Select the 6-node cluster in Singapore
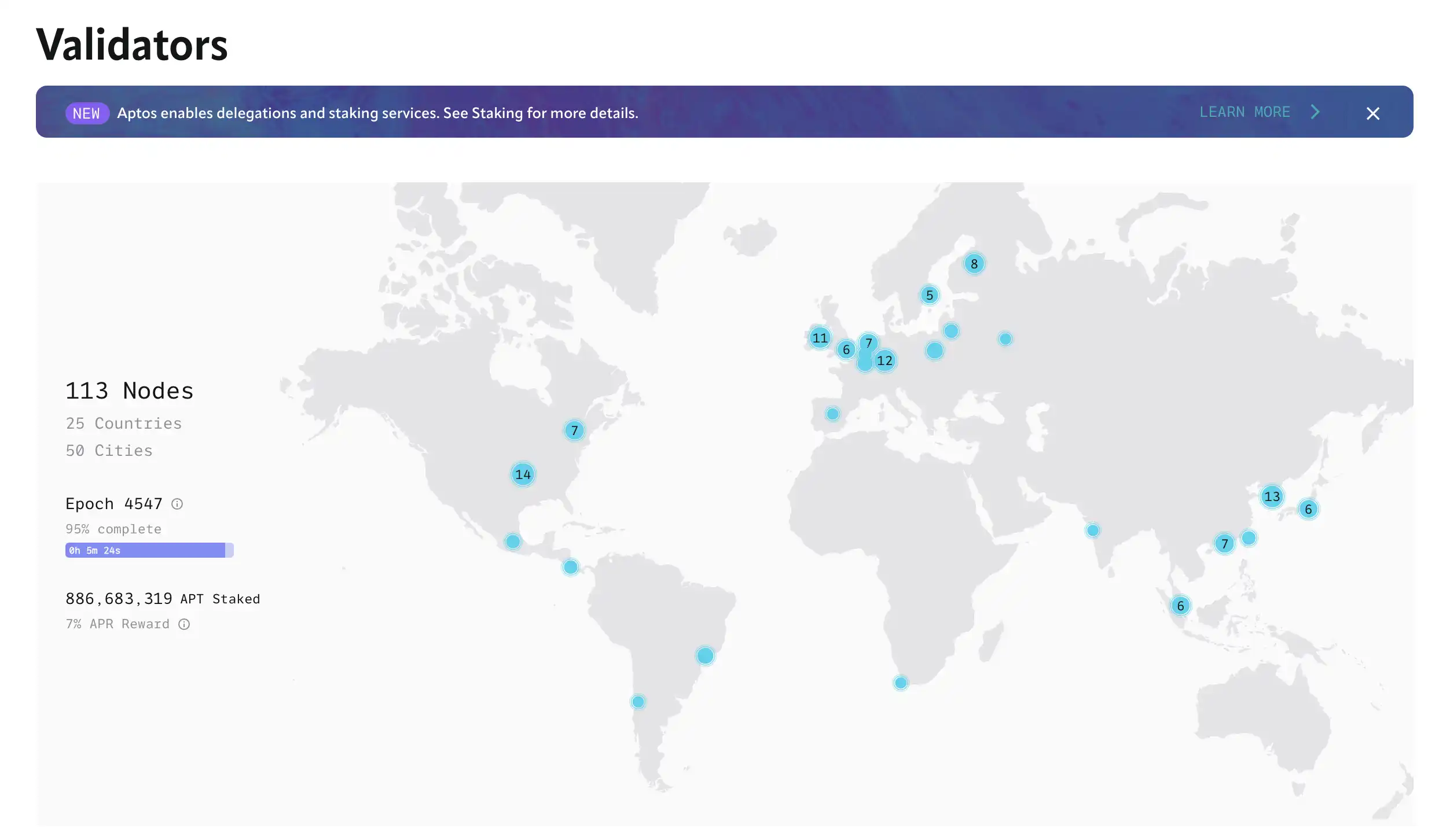The image size is (1439, 840). [x=1180, y=606]
